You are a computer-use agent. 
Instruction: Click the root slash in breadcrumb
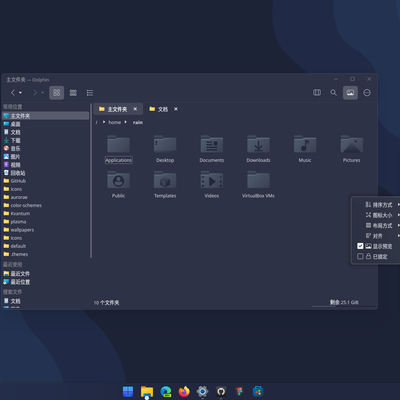coord(97,122)
